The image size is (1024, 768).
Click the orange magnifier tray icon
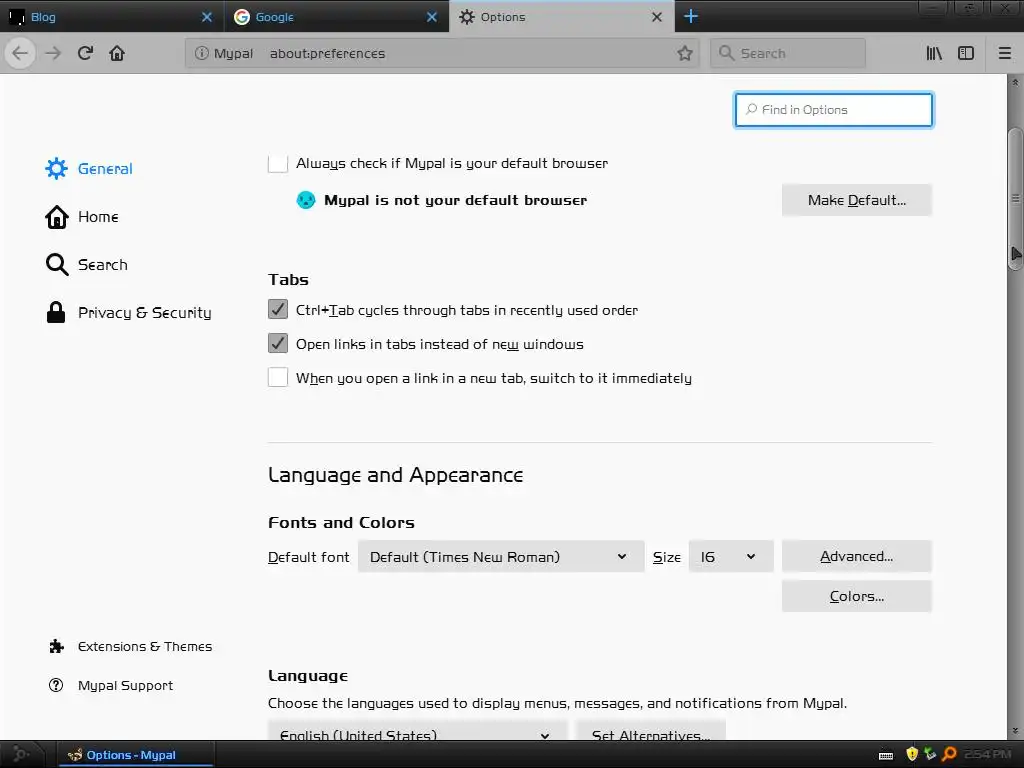coord(950,754)
